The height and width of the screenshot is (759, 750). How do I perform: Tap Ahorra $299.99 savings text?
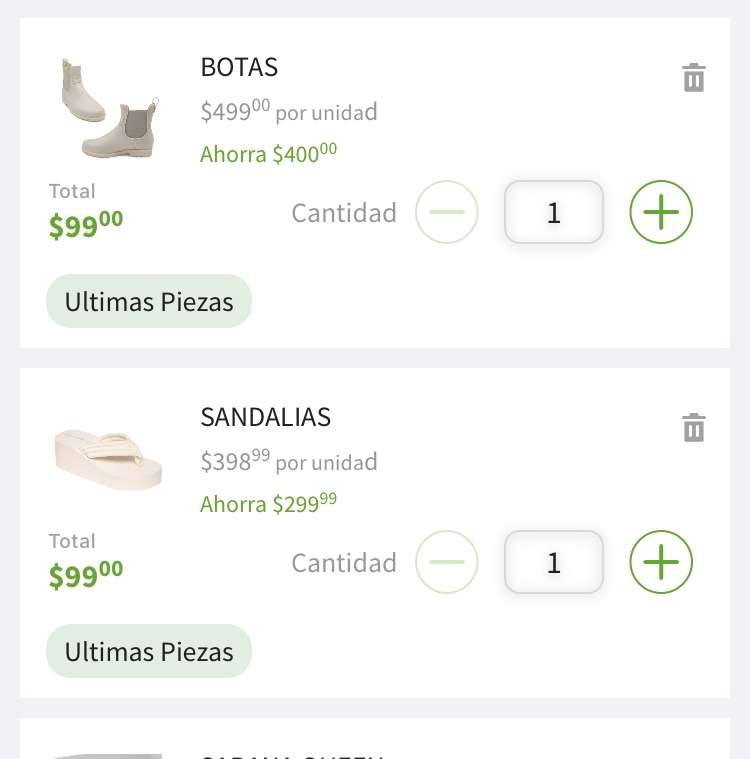pos(269,503)
